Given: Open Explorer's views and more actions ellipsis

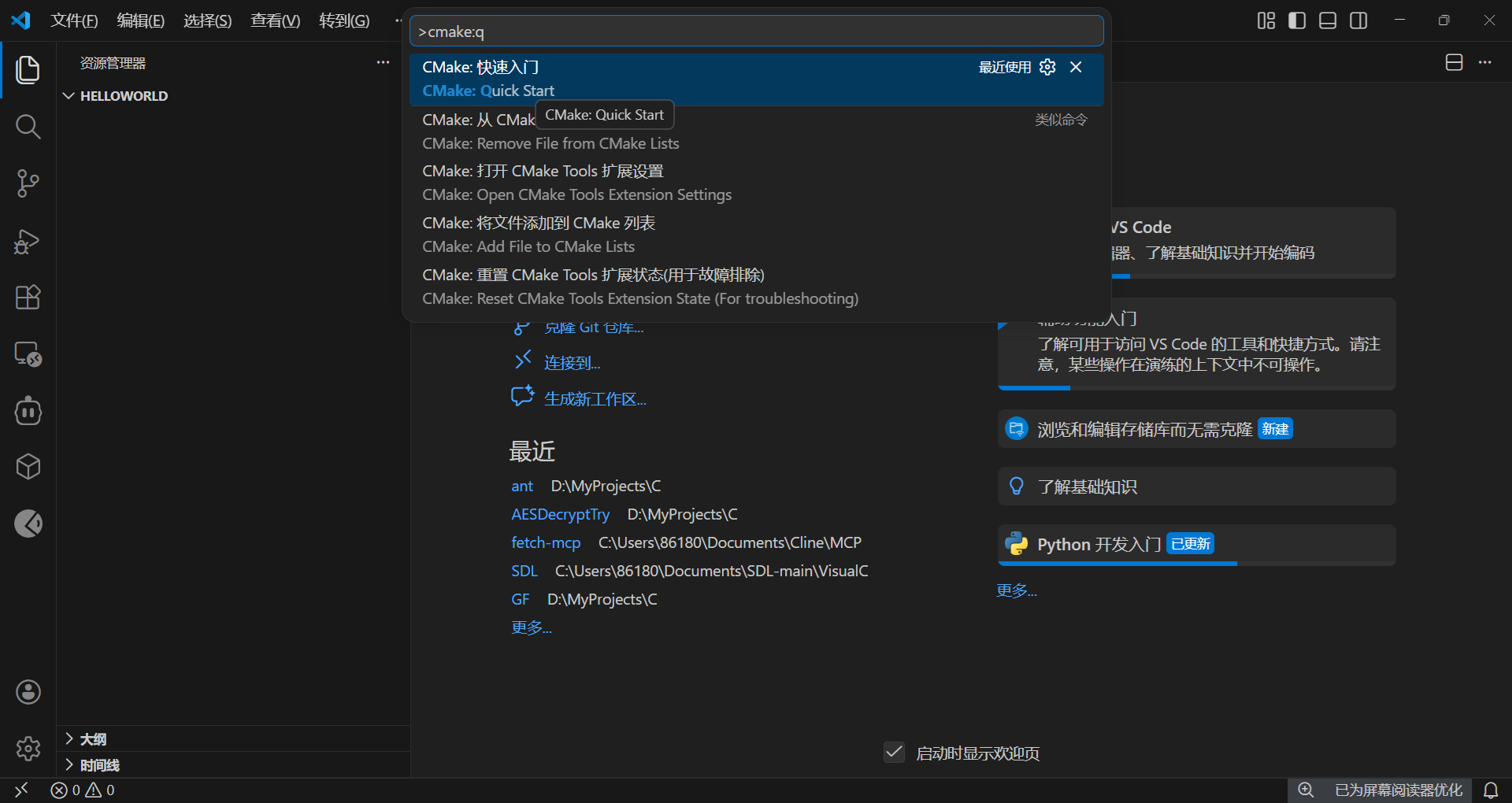Looking at the screenshot, I should click(383, 62).
